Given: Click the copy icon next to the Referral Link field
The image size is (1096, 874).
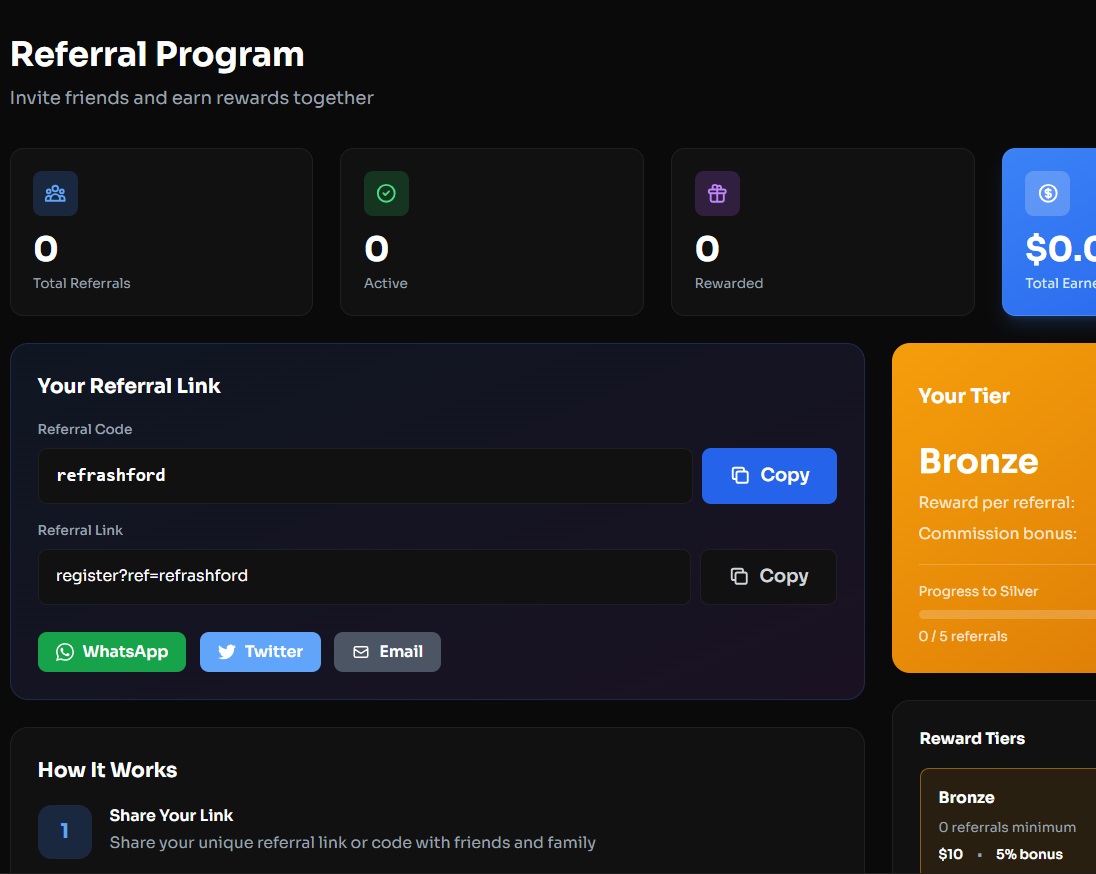Looking at the screenshot, I should pos(740,576).
